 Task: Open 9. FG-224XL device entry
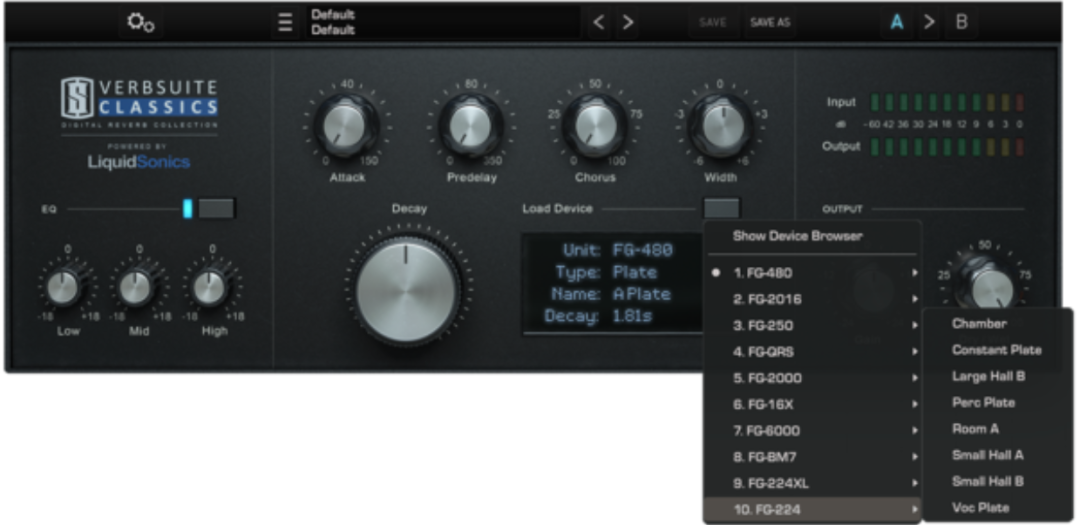pos(811,483)
